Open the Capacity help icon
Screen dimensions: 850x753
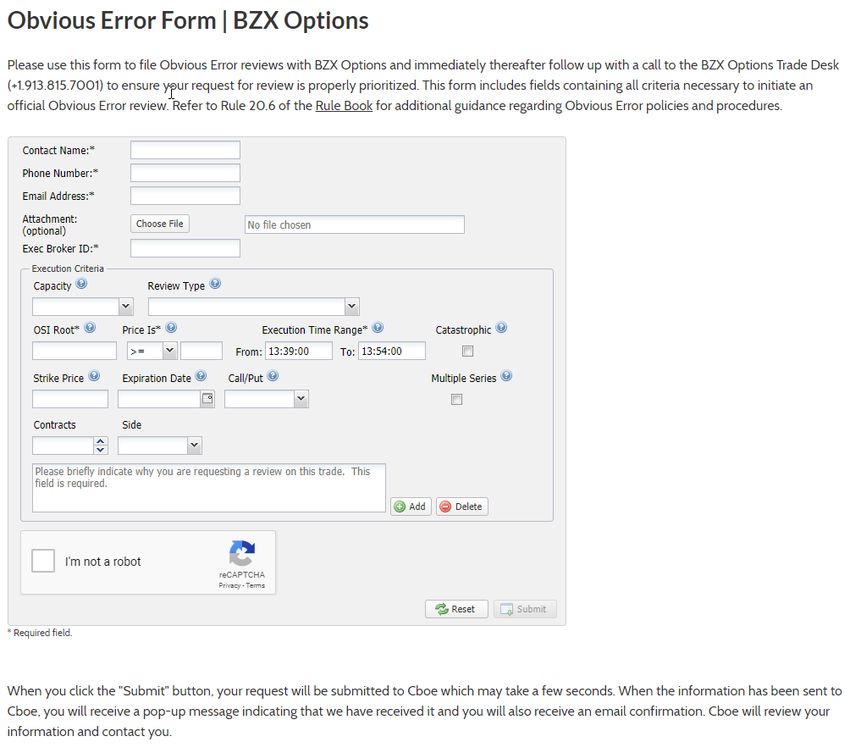(81, 284)
